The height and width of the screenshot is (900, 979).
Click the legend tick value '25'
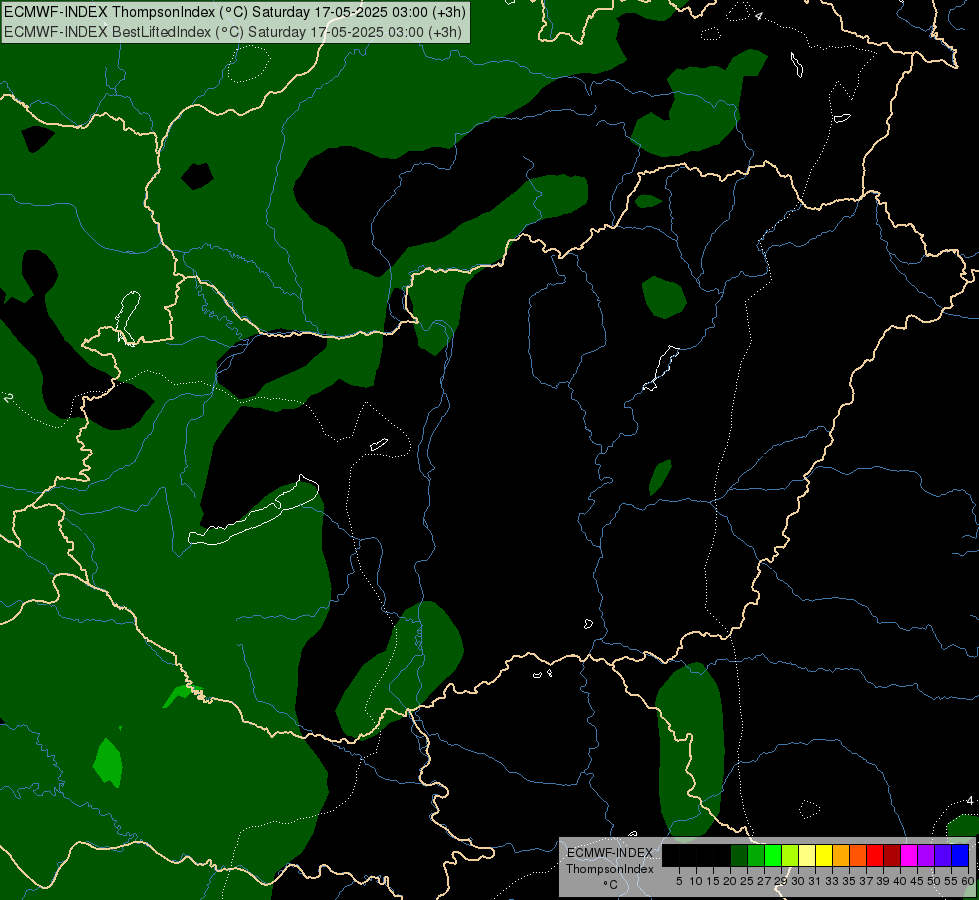click(x=747, y=881)
